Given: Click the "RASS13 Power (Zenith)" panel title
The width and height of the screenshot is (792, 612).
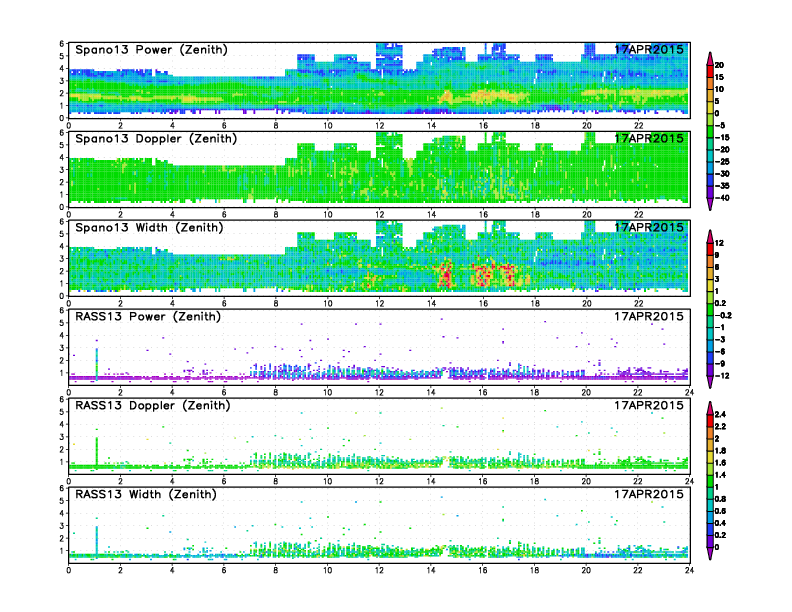Looking at the screenshot, I should [x=148, y=317].
